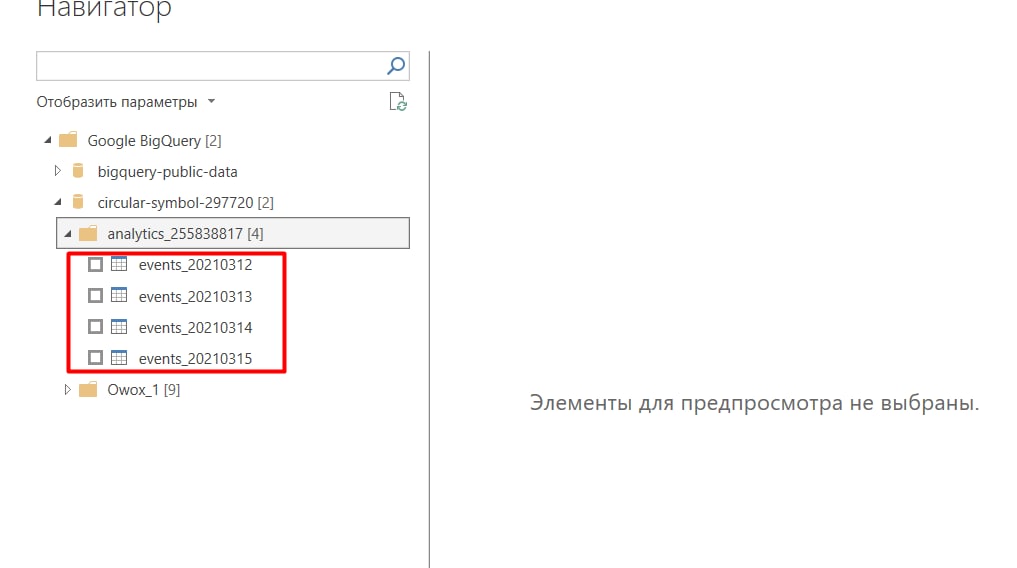Click table icon of events_20210313
Image resolution: width=1017 pixels, height=568 pixels.
point(119,295)
